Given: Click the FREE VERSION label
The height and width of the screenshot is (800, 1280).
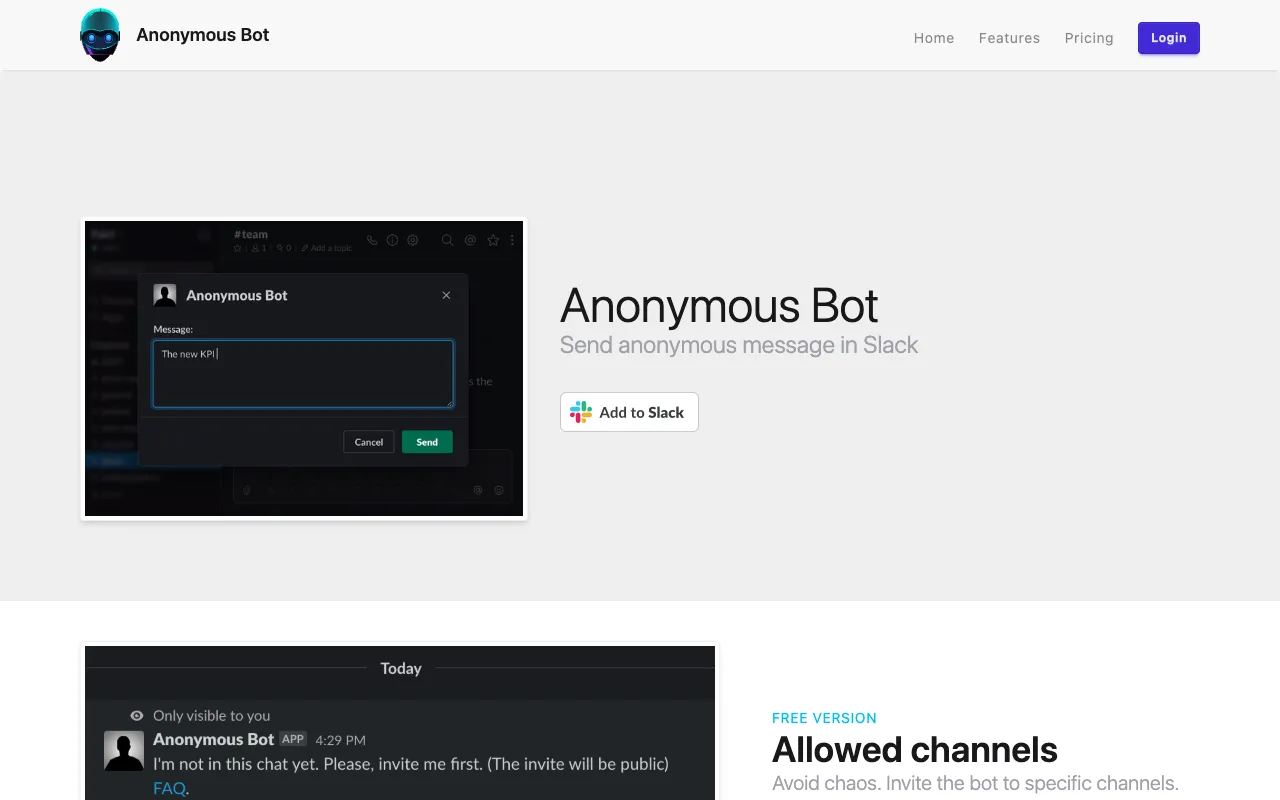Looking at the screenshot, I should tap(824, 718).
